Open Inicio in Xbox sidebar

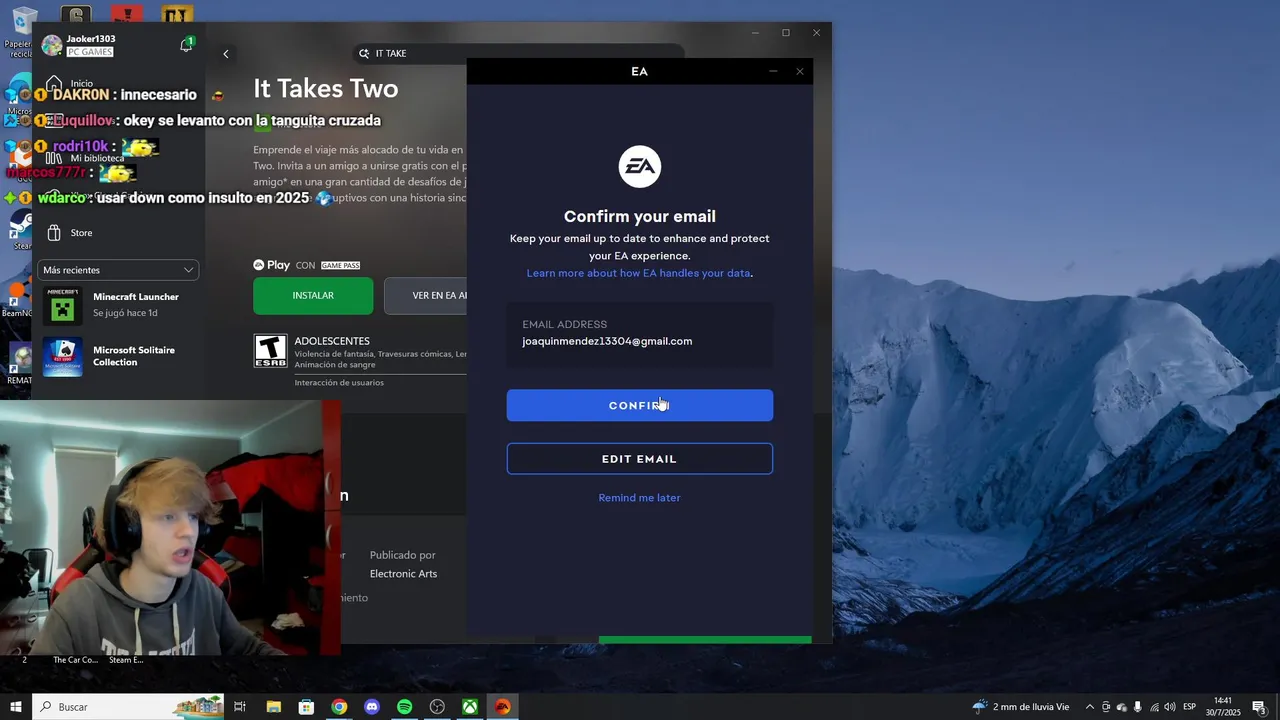[x=82, y=84]
